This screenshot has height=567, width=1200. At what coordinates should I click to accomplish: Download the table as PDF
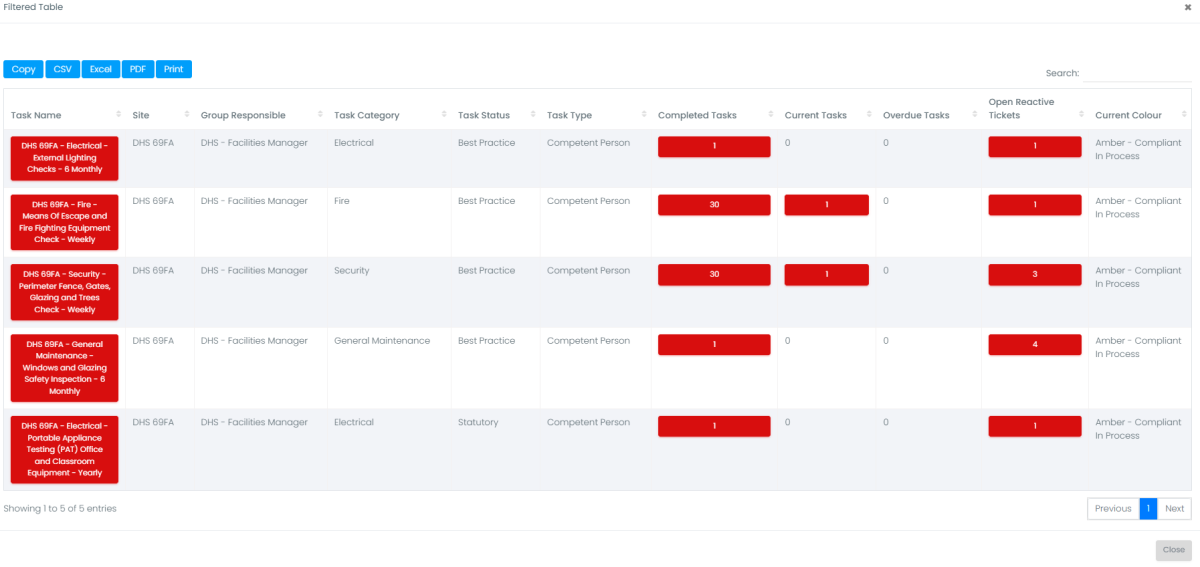click(x=138, y=69)
